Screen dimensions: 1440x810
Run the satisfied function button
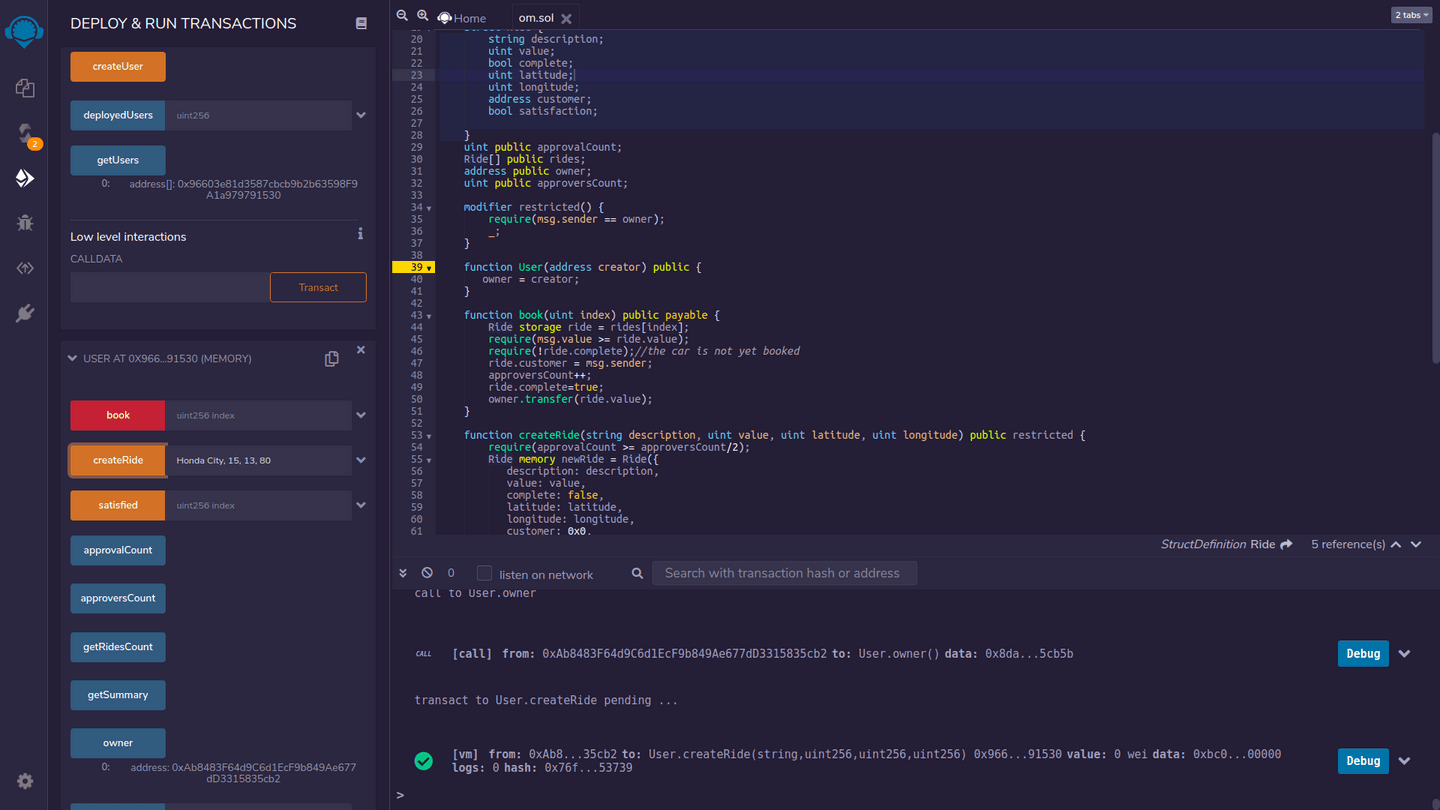pos(118,505)
